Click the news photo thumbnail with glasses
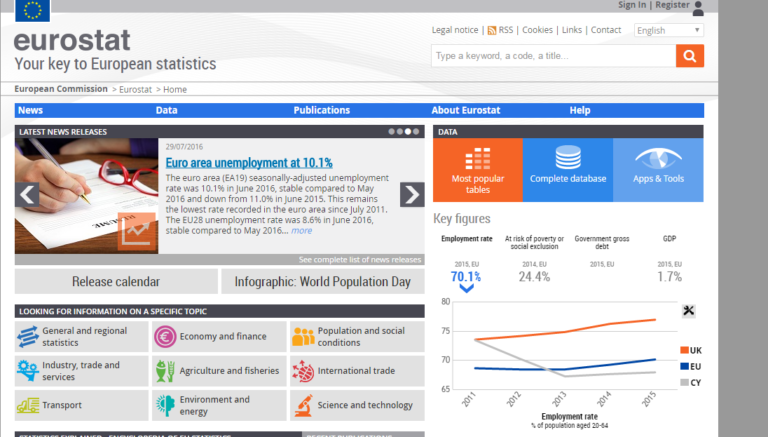768x437 pixels. click(x=87, y=196)
